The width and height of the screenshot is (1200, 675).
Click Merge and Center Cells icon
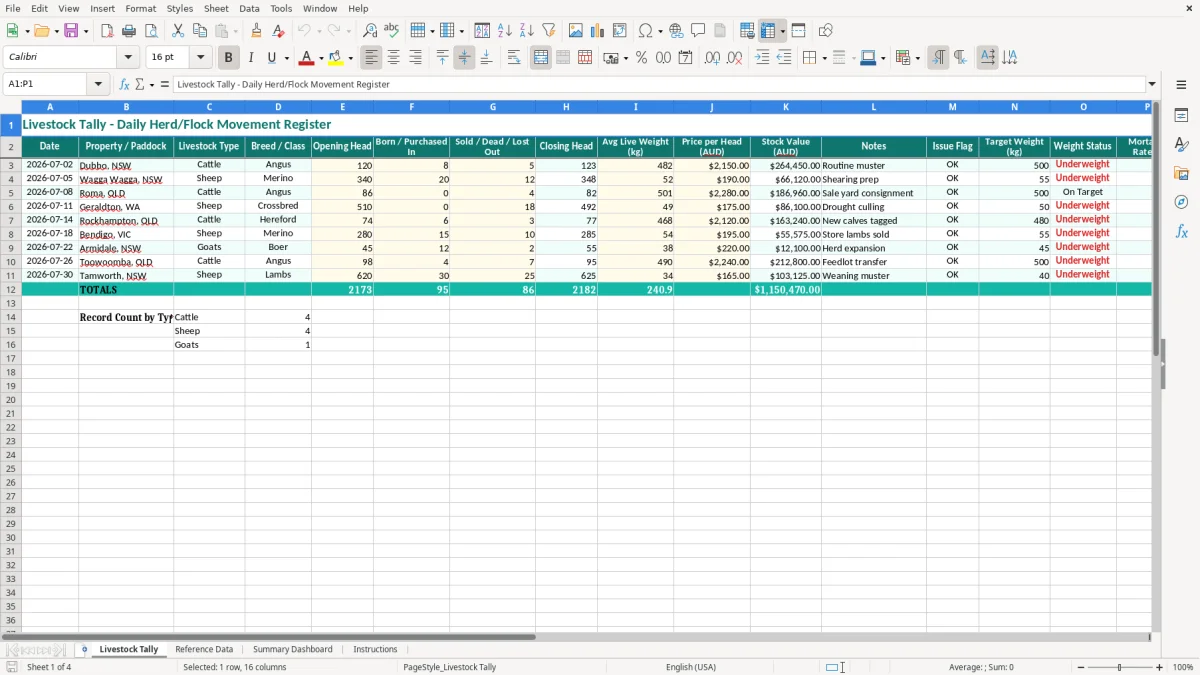541,58
